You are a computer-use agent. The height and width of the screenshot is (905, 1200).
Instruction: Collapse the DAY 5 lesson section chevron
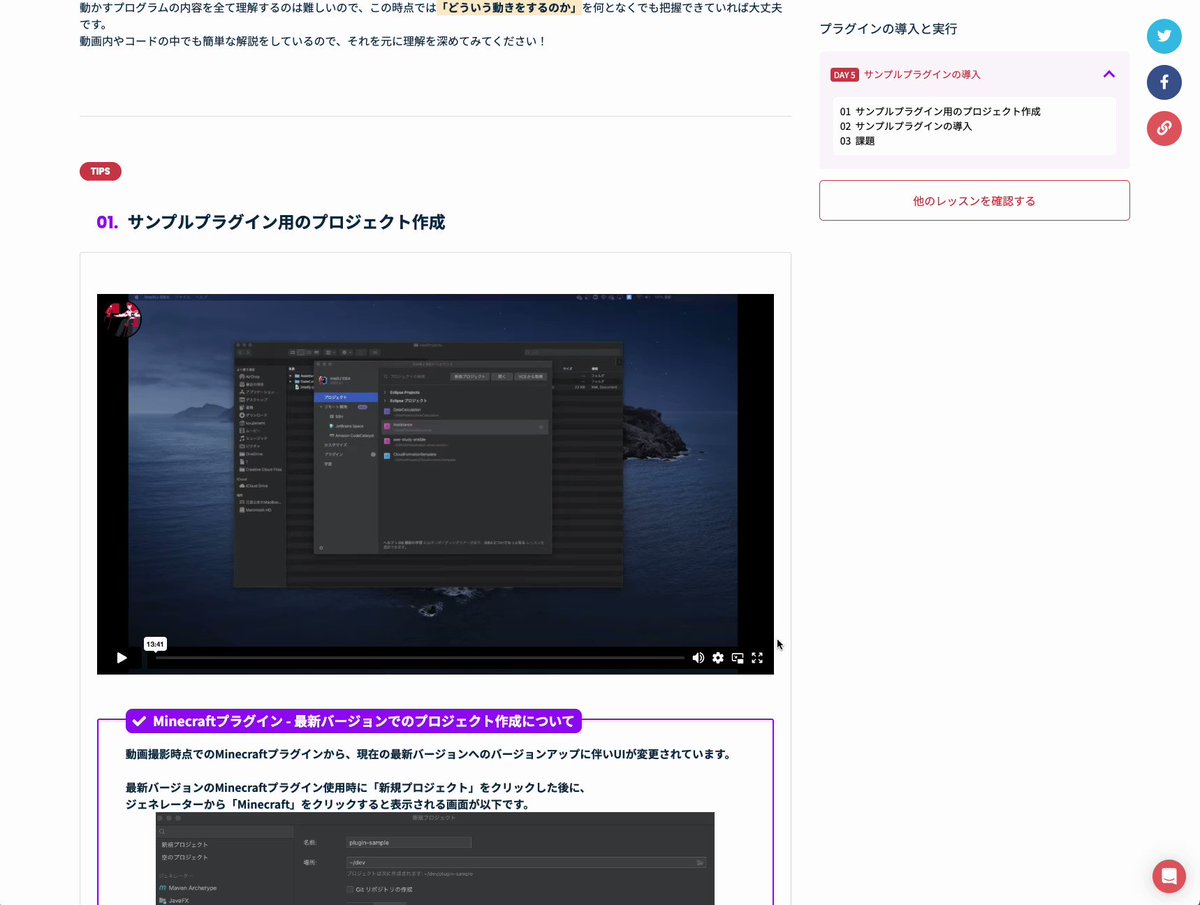1109,75
